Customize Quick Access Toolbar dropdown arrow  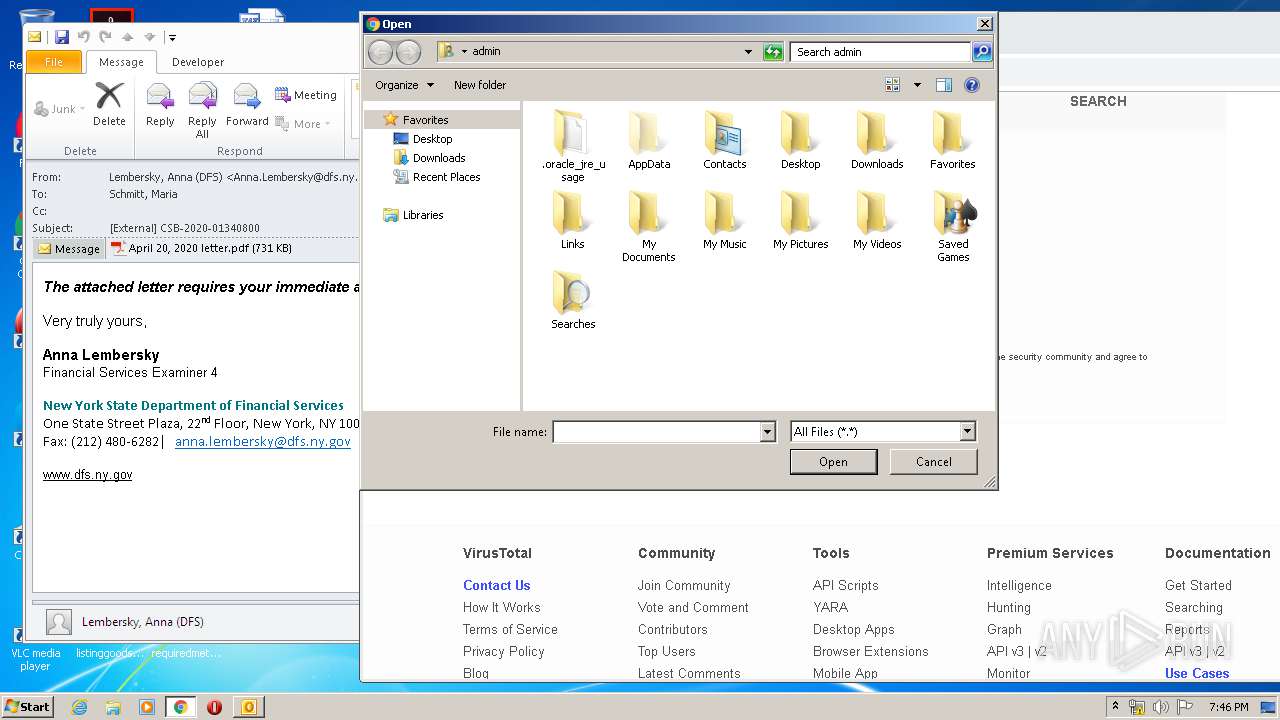coord(172,38)
